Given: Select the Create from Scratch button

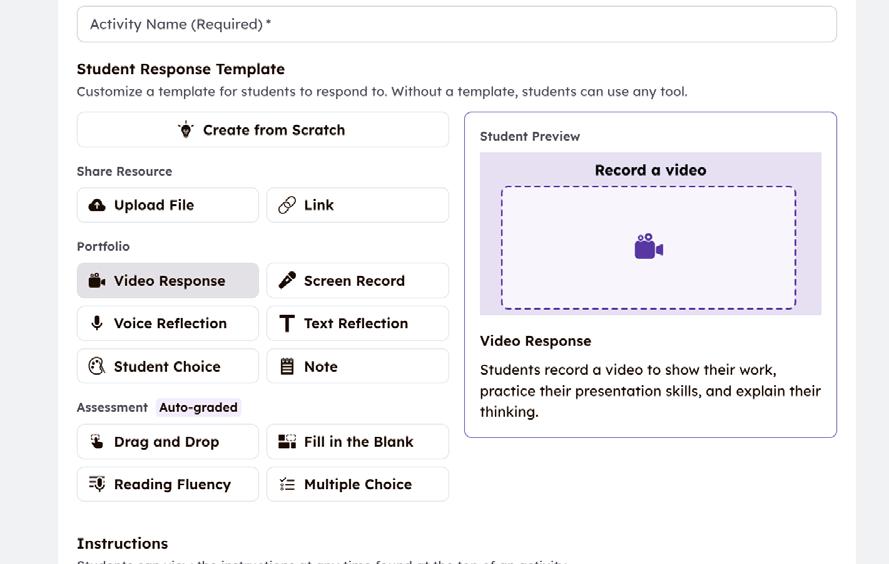Looking at the screenshot, I should point(263,130).
